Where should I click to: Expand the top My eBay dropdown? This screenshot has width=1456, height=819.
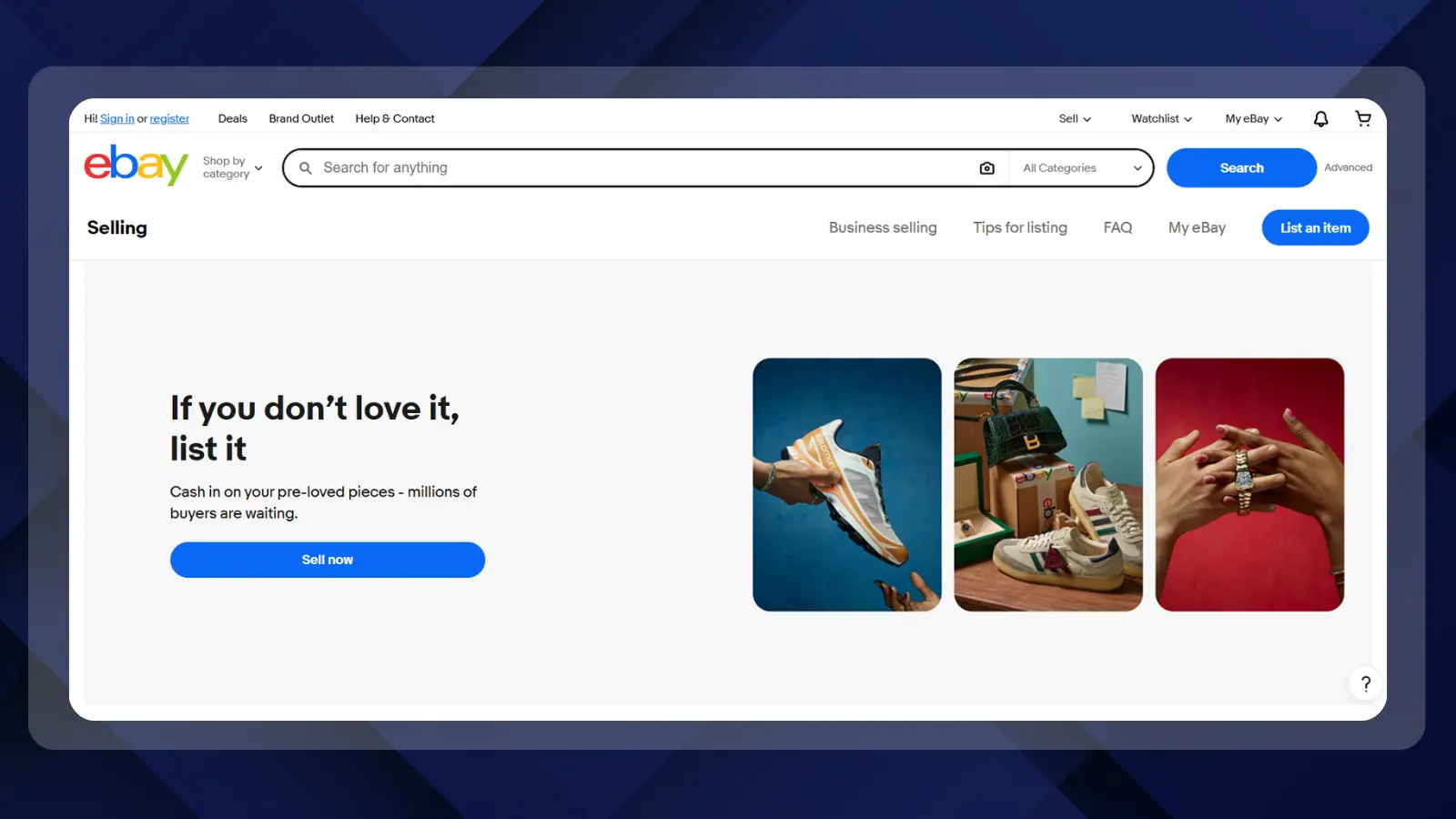click(x=1253, y=118)
